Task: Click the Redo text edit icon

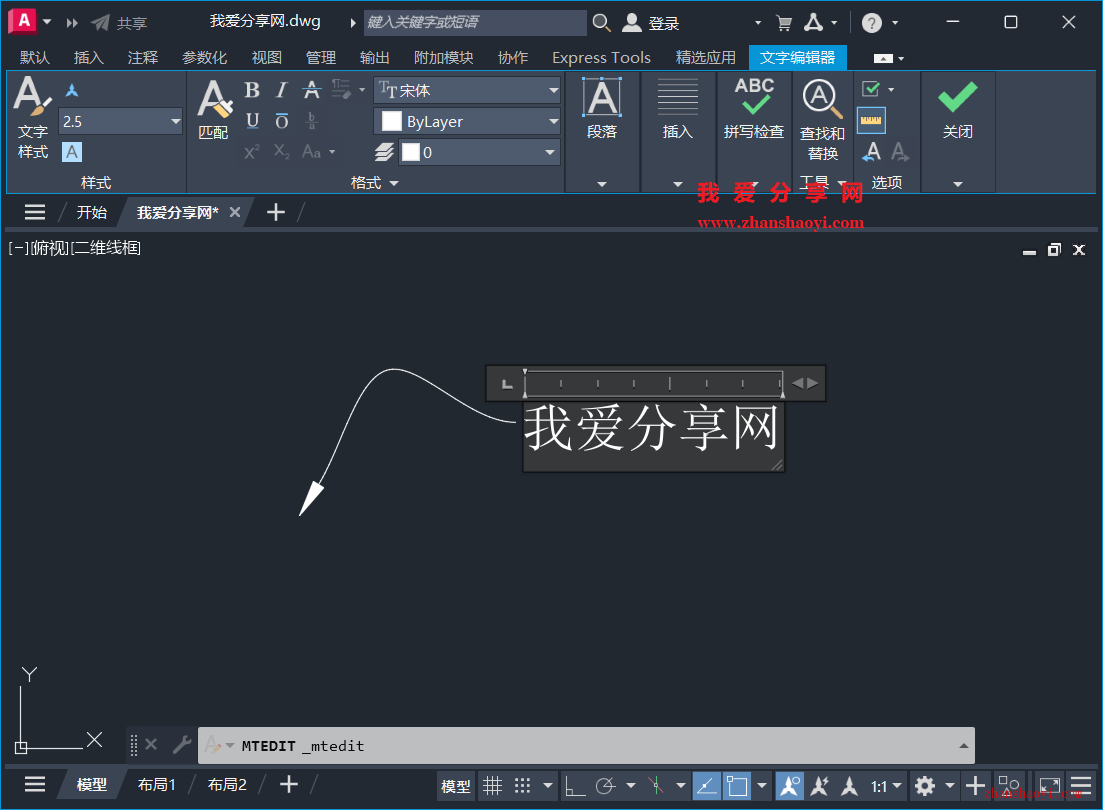Action: point(900,151)
